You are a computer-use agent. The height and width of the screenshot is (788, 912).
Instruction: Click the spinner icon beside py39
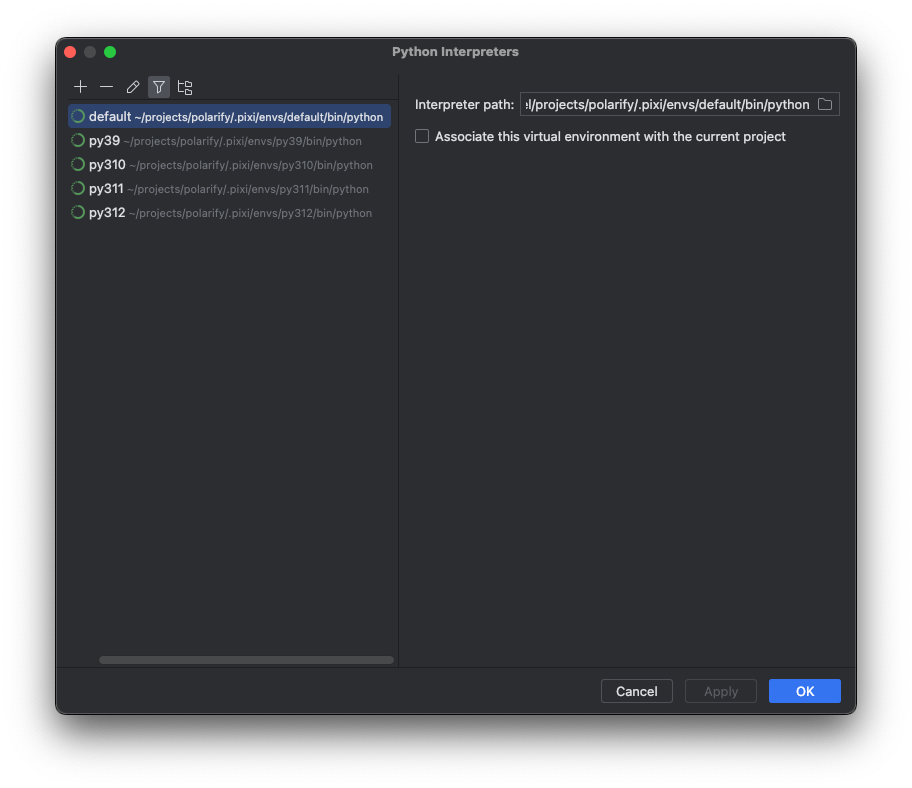pyautogui.click(x=78, y=140)
